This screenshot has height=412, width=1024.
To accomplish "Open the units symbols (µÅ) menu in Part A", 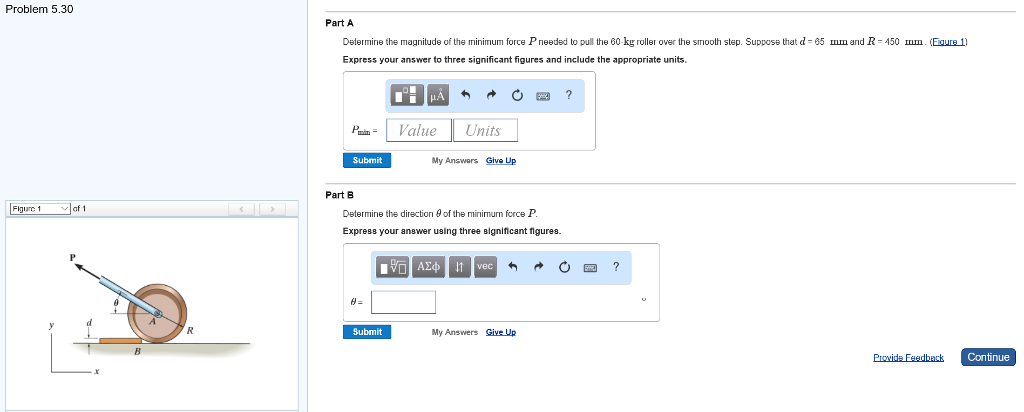I will (438, 96).
